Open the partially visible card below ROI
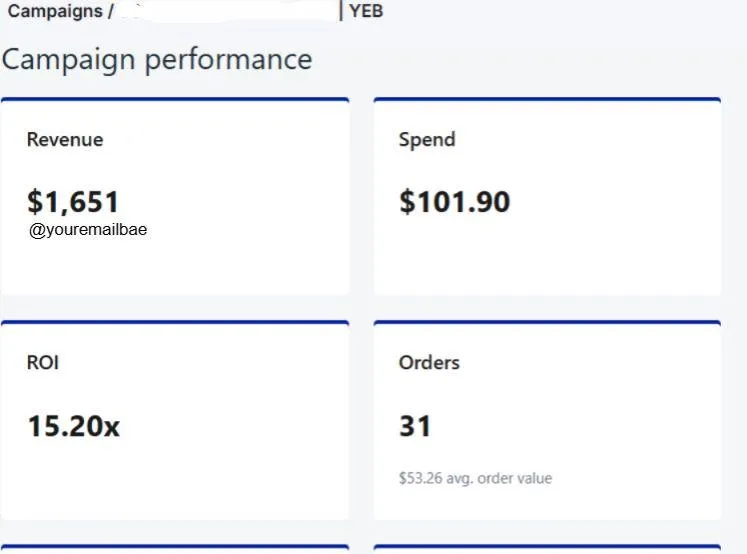This screenshot has width=747, height=554. pos(175,549)
